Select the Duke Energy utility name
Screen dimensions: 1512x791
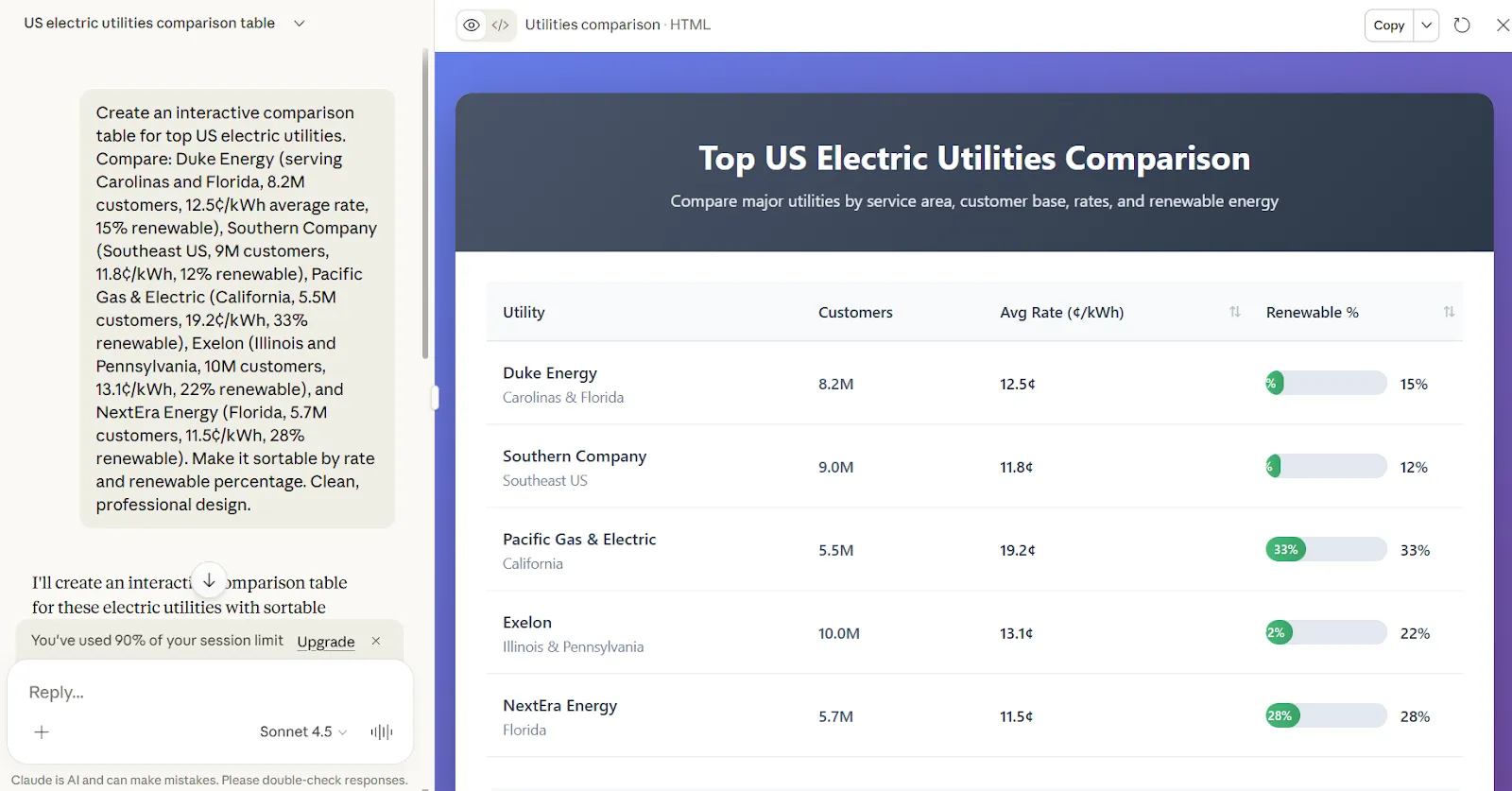pos(550,373)
